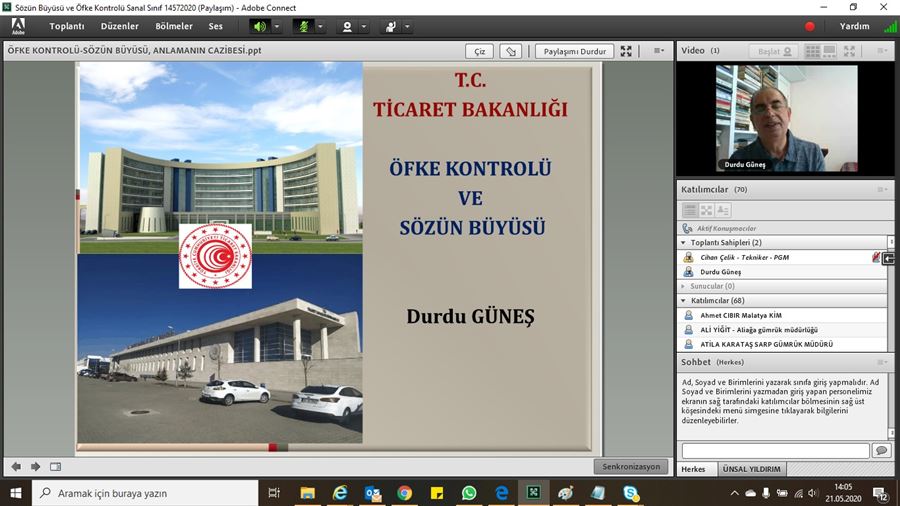Select the pointer tool in share pod

[x=510, y=51]
